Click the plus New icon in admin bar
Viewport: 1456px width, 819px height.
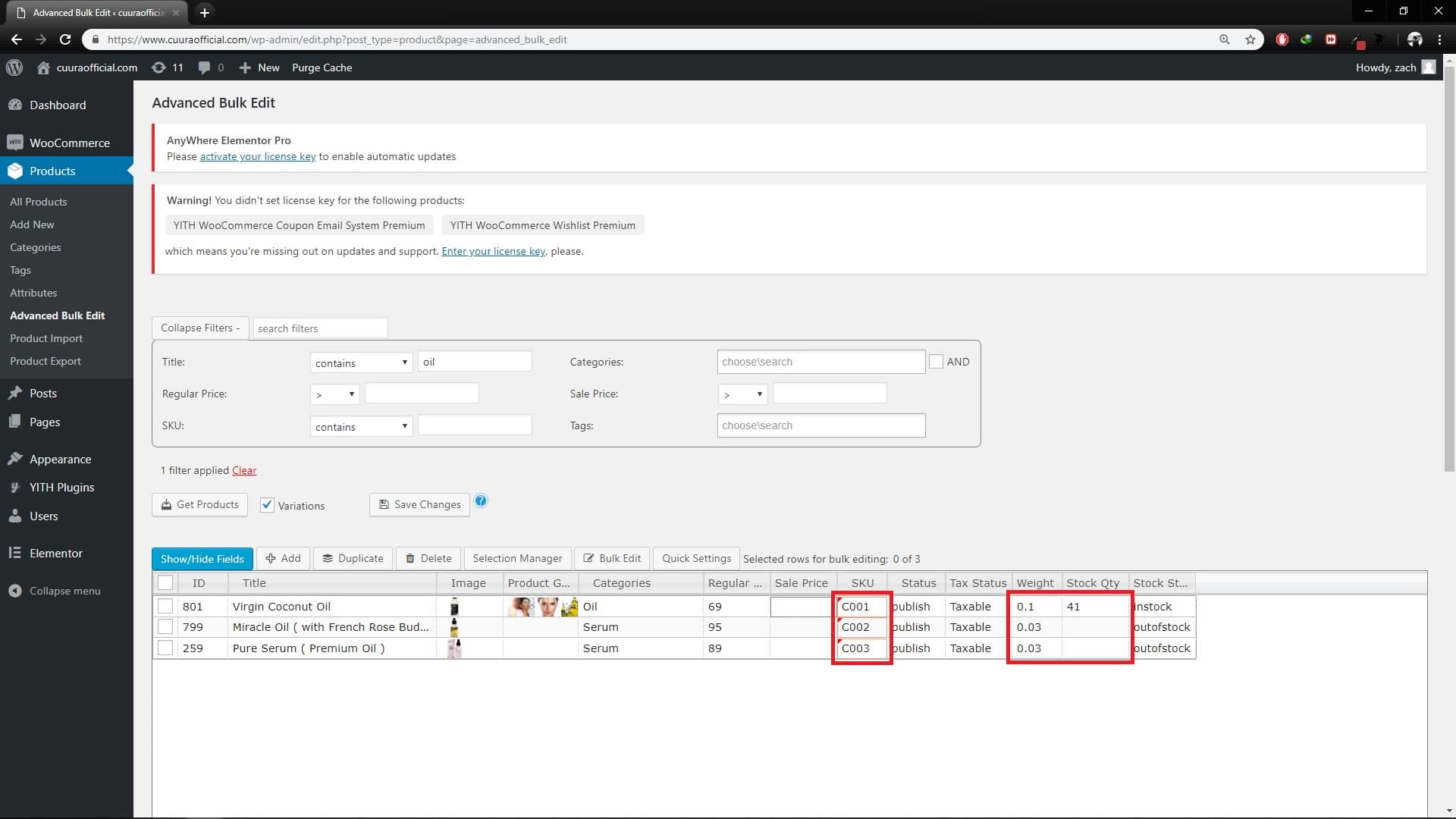245,67
